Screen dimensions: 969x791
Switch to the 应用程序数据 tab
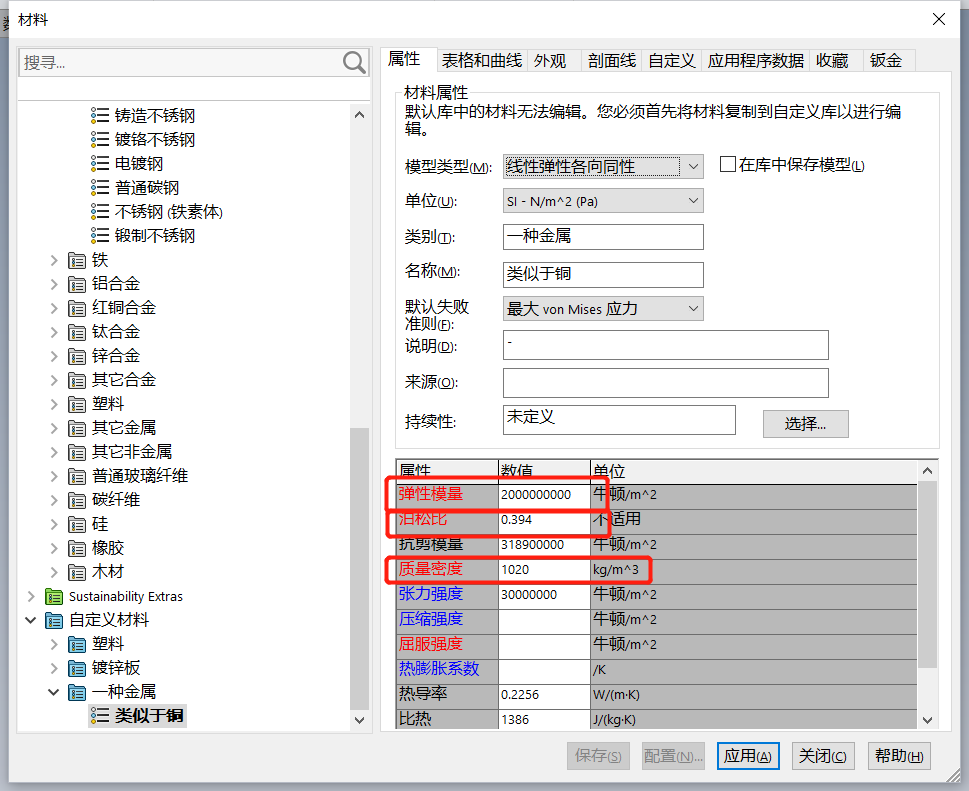pos(756,61)
